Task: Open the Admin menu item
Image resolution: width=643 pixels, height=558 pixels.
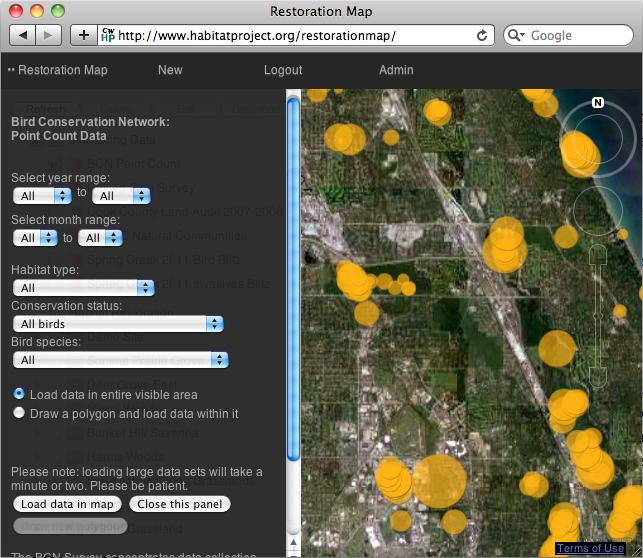Action: pyautogui.click(x=396, y=70)
